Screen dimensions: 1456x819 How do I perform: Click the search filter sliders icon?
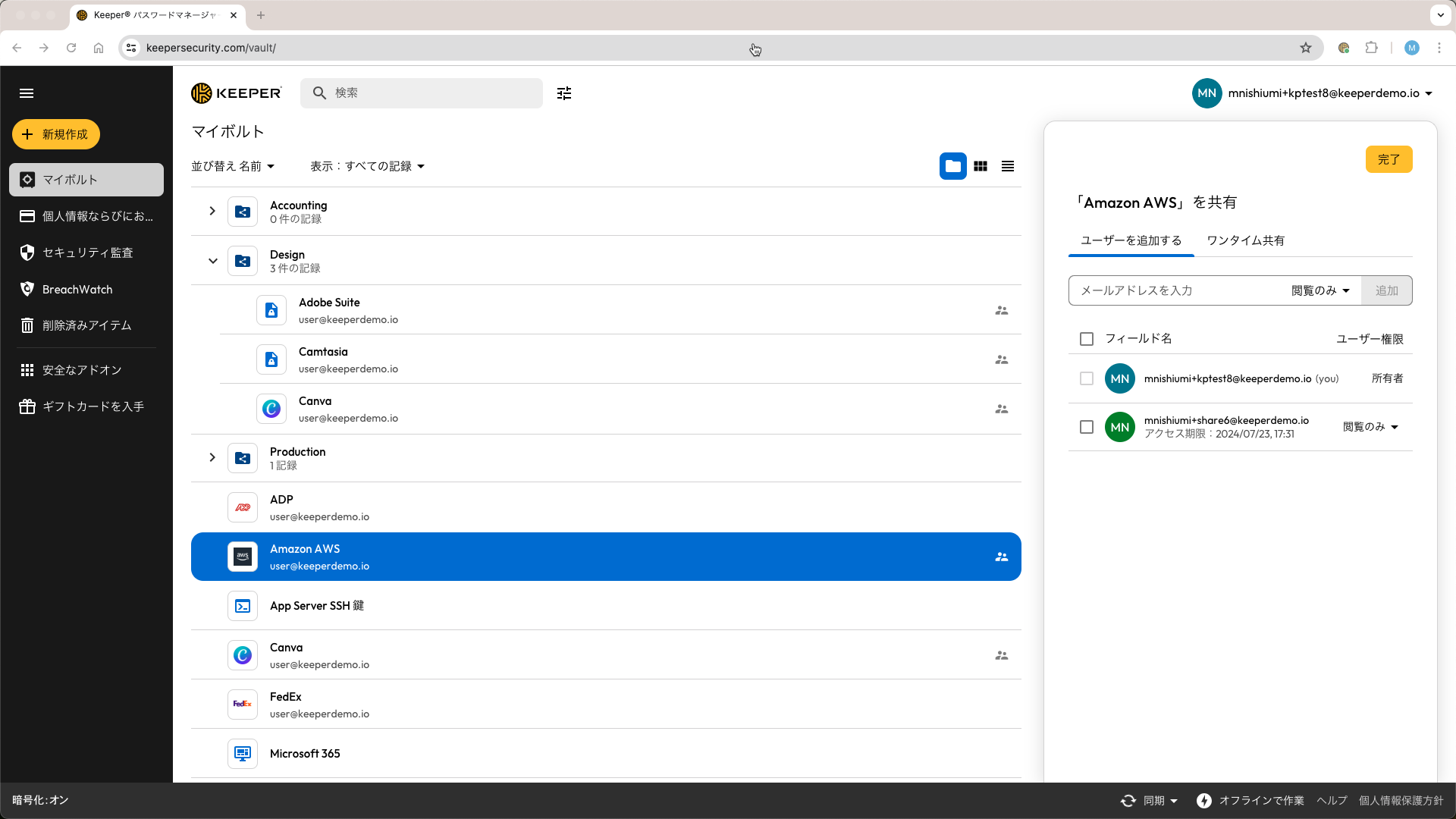click(563, 93)
